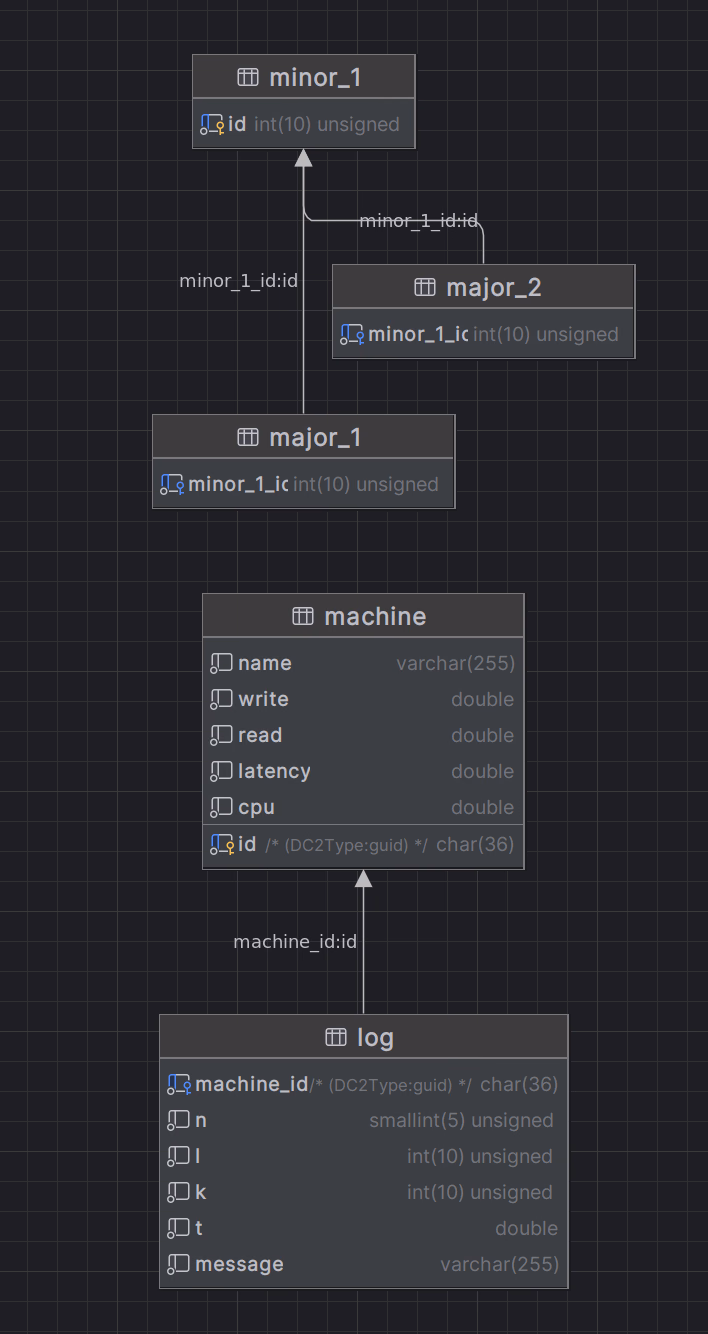
Task: Click the column icon next to k
Action: coord(179,1192)
